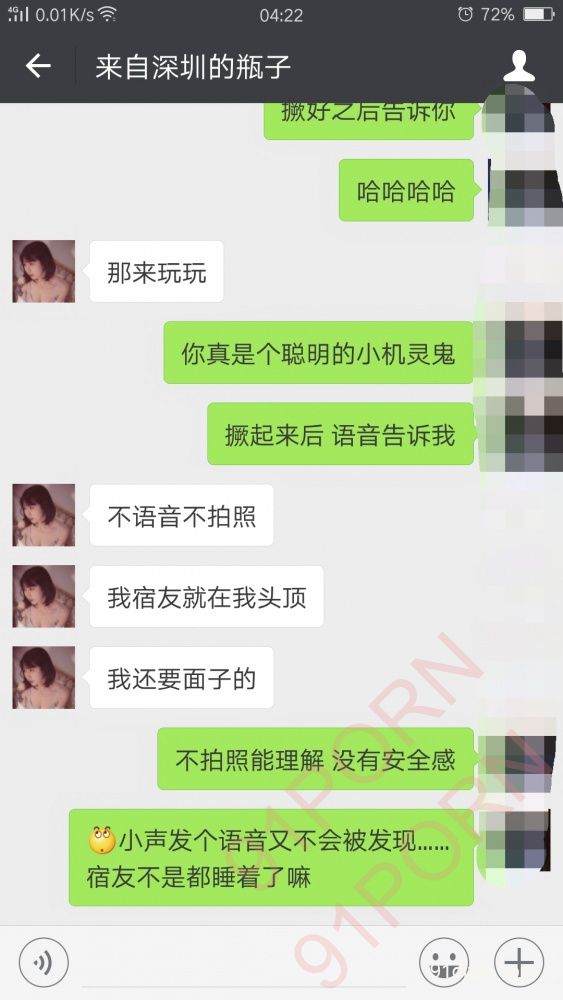The width and height of the screenshot is (563, 1000).
Task: Tap avatar next to 我还要面子的
Action: pos(43,677)
